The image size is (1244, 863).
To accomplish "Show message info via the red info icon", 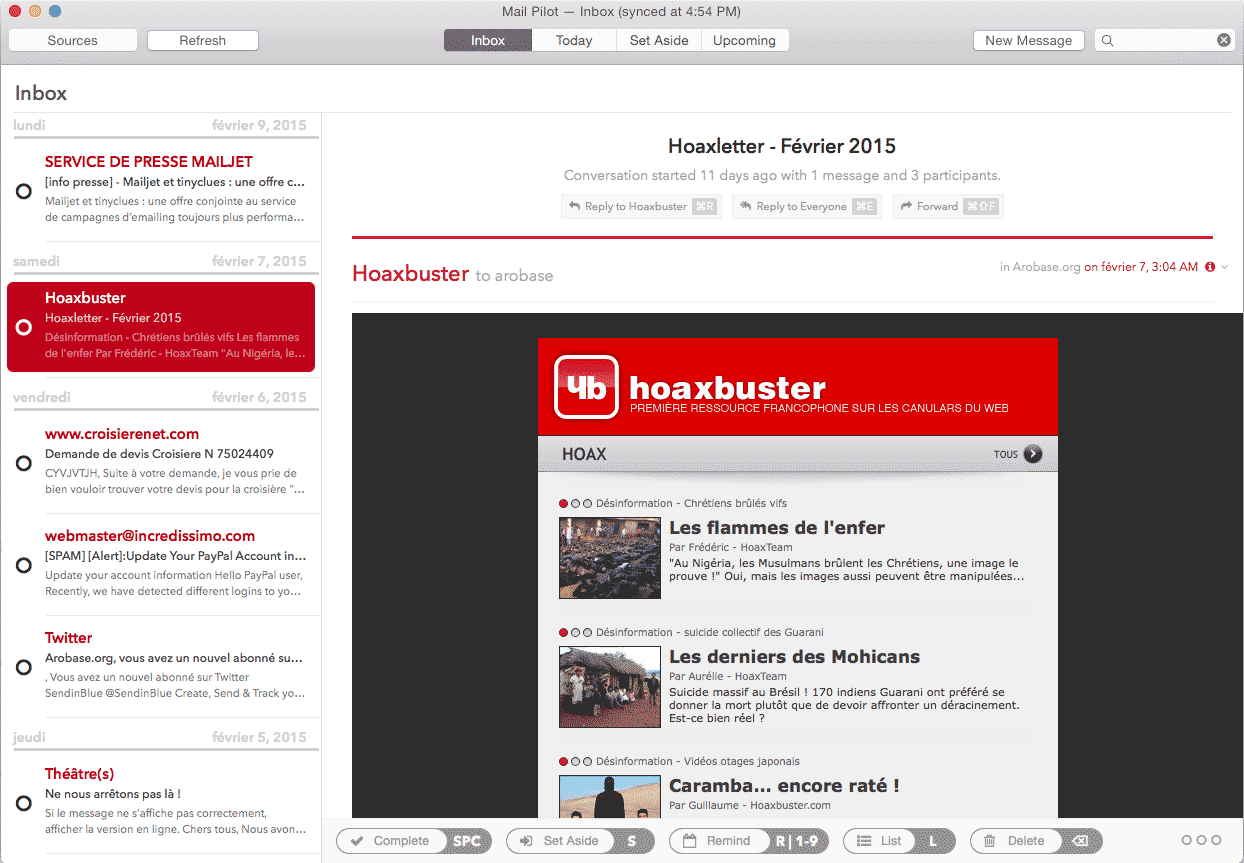I will (x=1210, y=267).
